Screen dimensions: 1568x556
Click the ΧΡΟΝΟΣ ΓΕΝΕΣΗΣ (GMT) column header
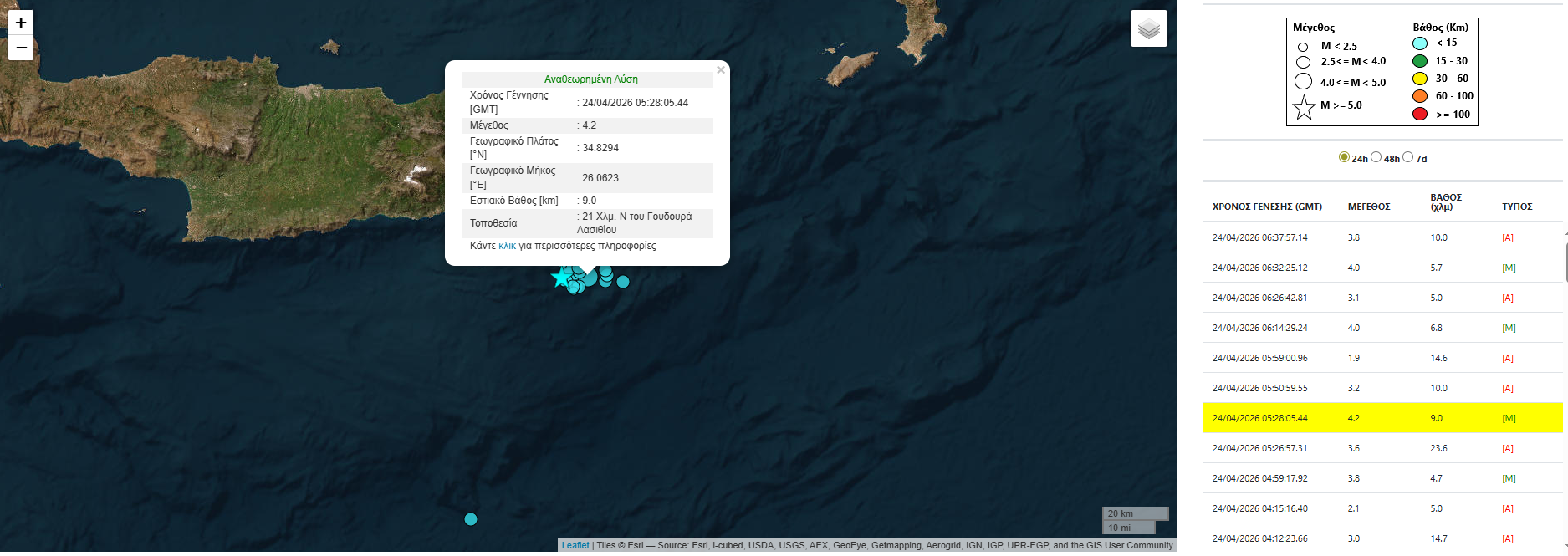tap(1267, 207)
